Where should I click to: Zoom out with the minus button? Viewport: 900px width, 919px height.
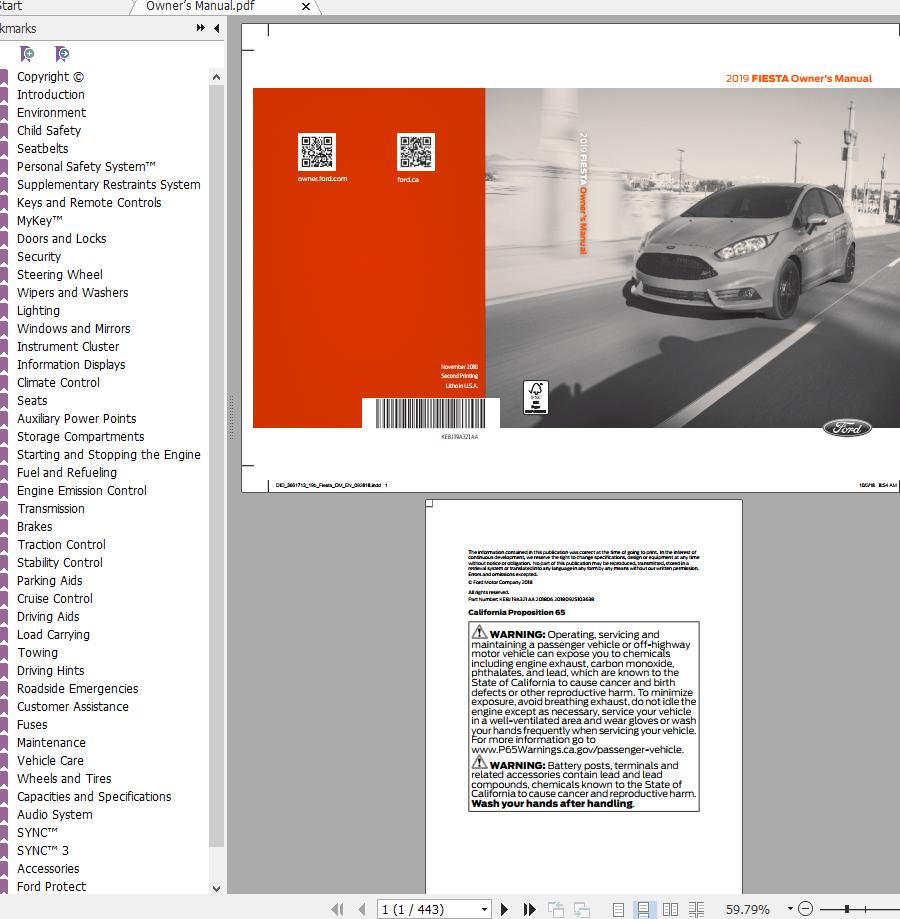pyautogui.click(x=806, y=909)
